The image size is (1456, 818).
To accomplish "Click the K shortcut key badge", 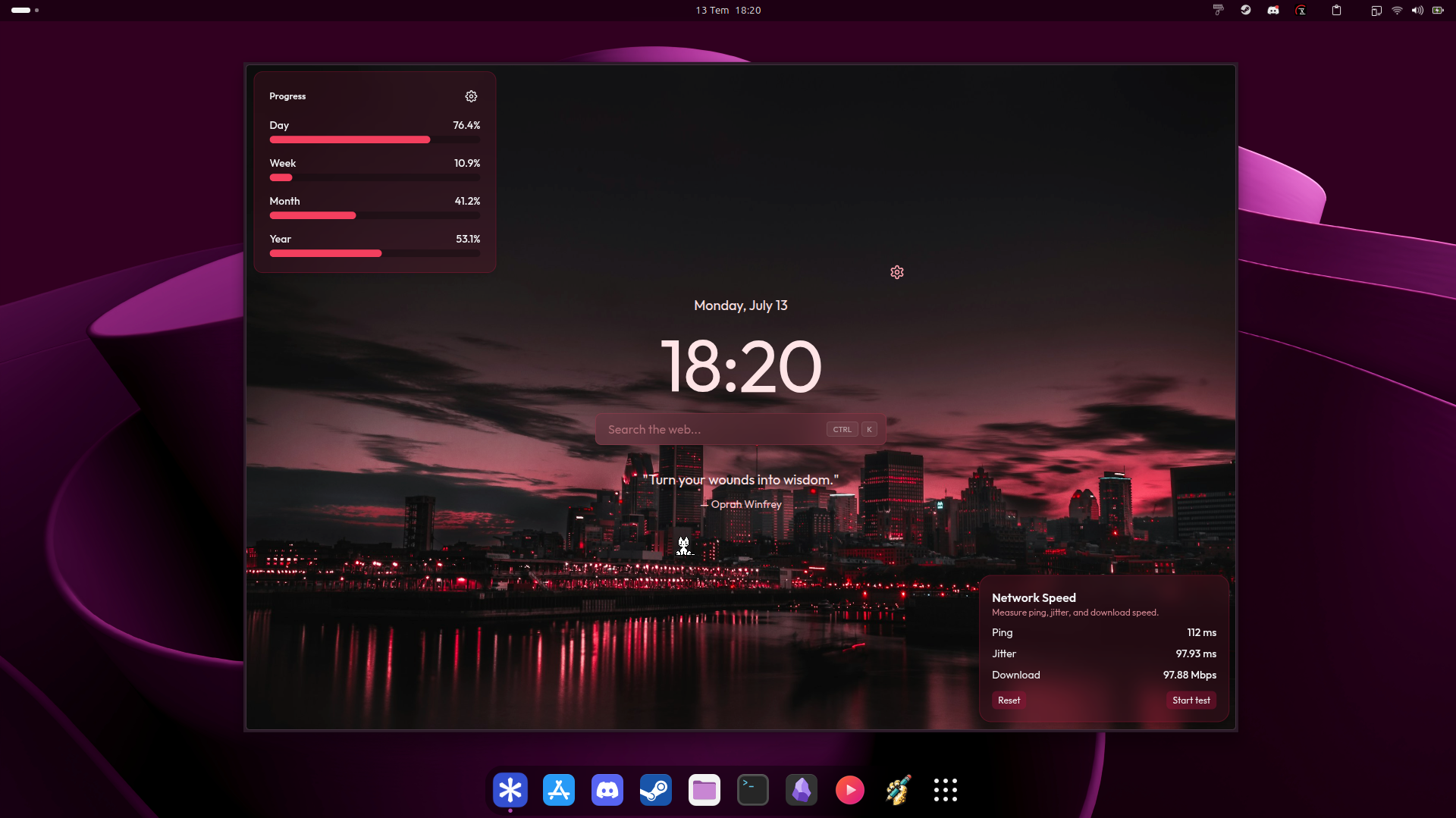I will pyautogui.click(x=869, y=429).
